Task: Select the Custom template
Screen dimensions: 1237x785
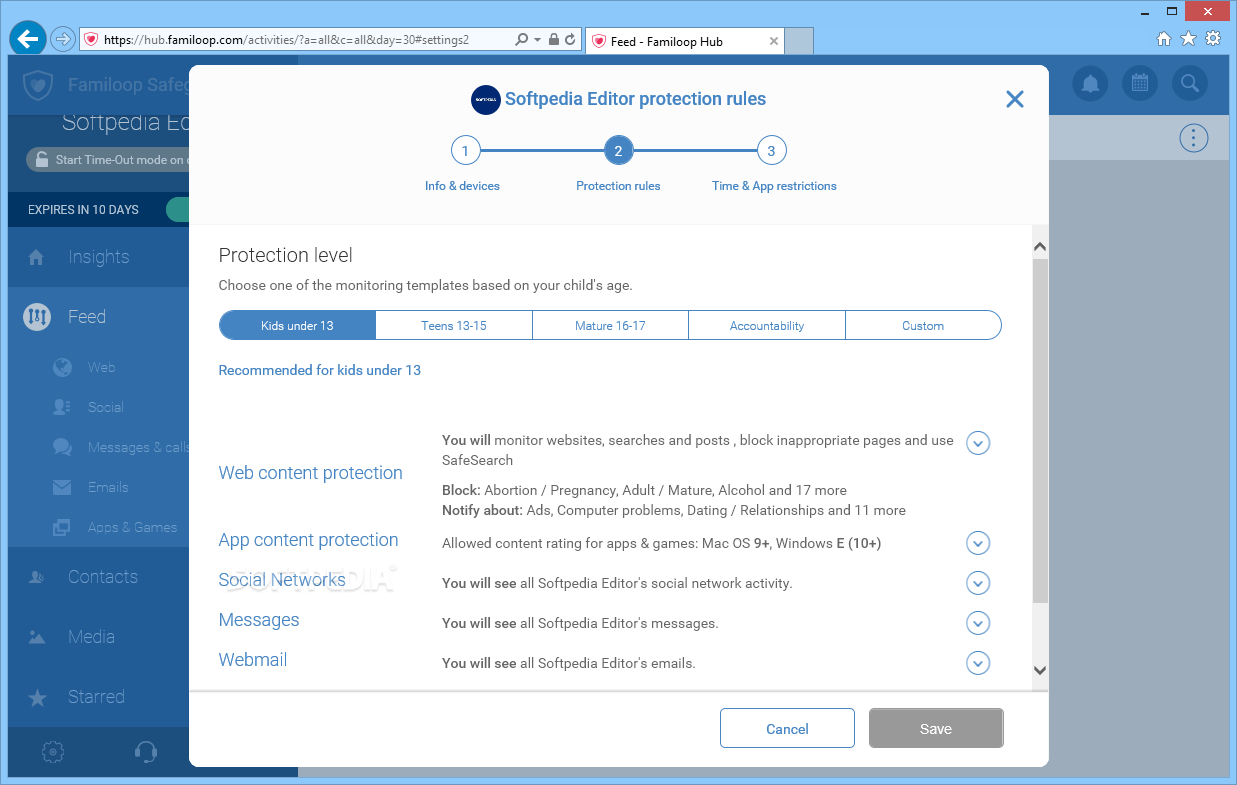Action: pyautogui.click(x=923, y=325)
